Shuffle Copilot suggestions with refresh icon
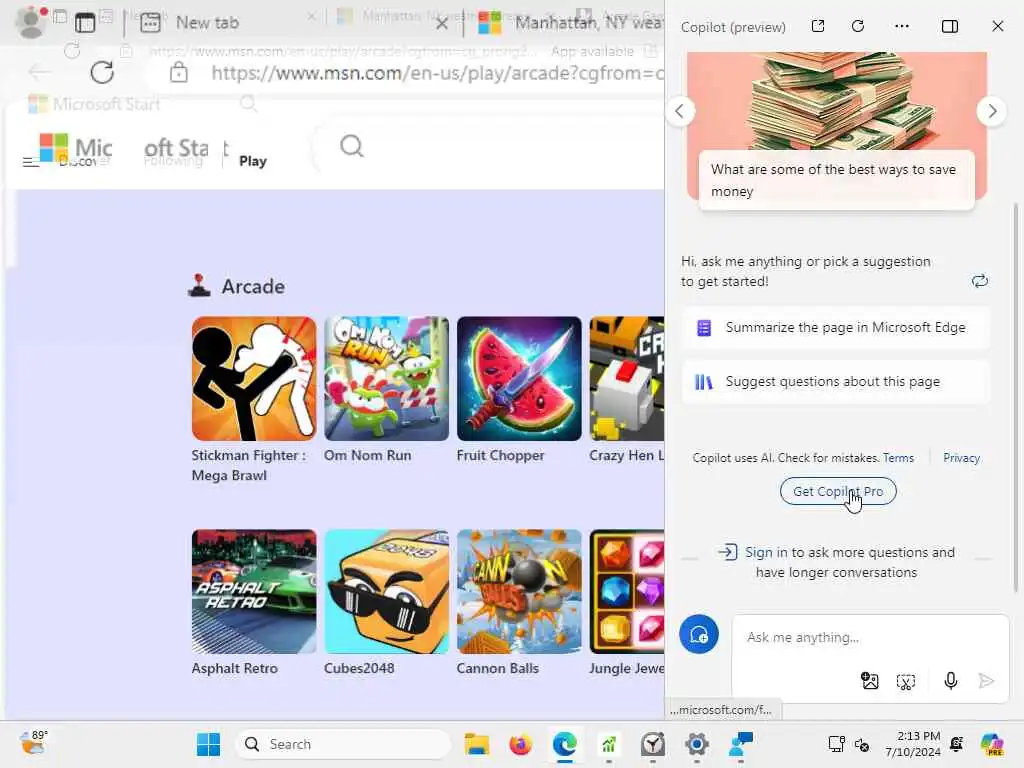Screen dimensions: 1024x768 [980, 281]
